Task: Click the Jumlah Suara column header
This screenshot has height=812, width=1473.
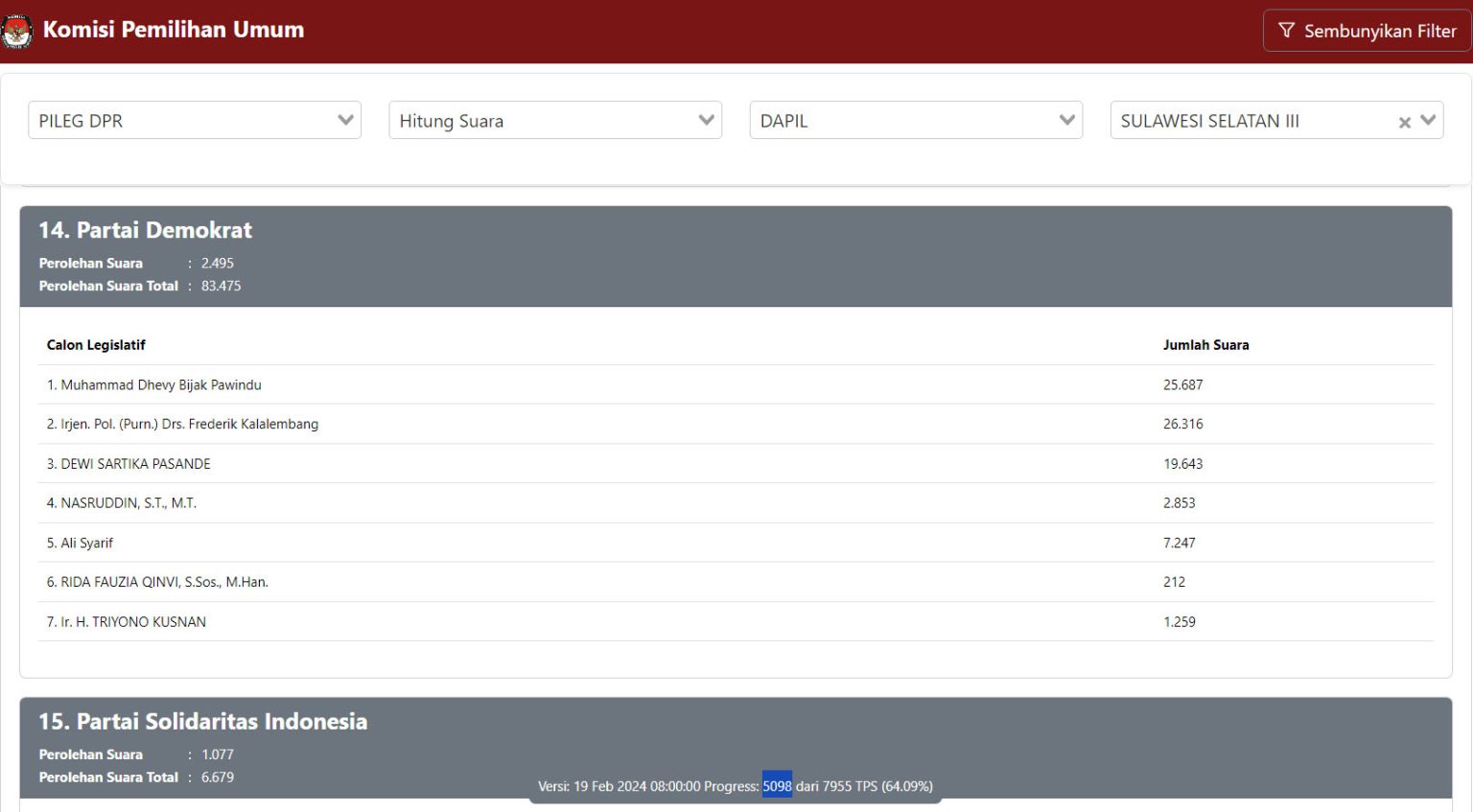Action: coord(1206,345)
